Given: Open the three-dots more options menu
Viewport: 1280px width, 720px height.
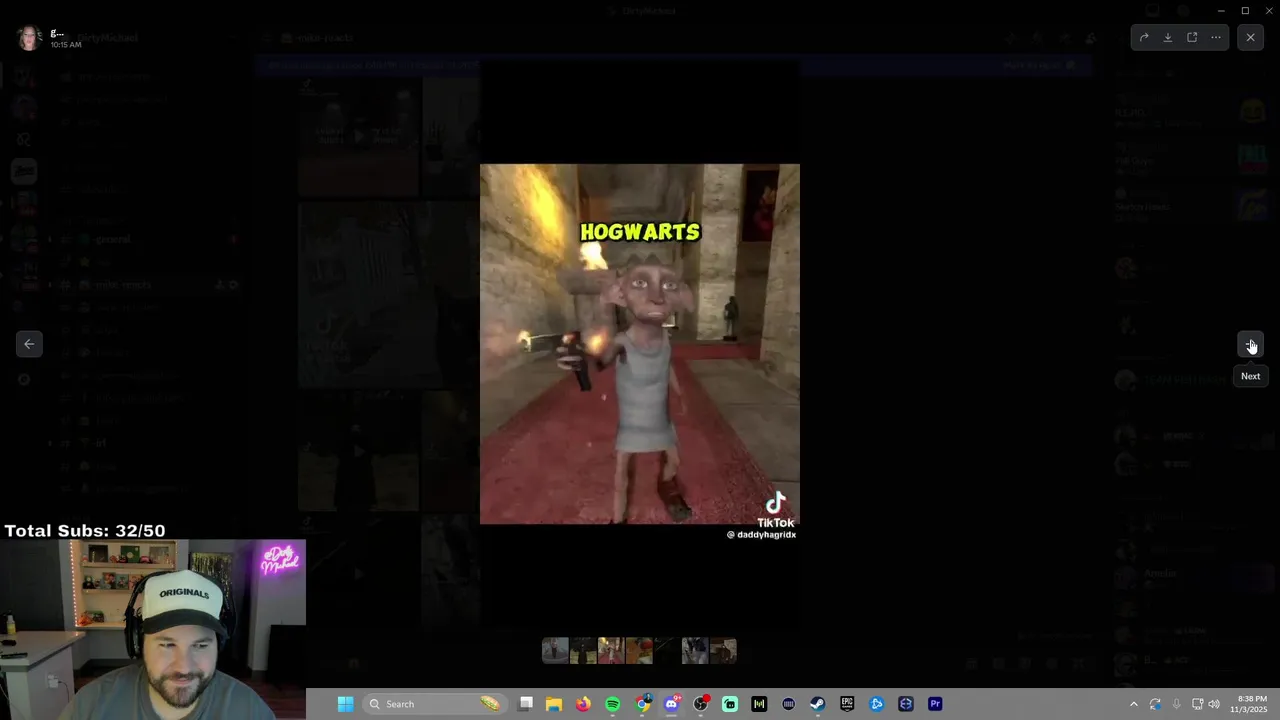Looking at the screenshot, I should point(1216,37).
